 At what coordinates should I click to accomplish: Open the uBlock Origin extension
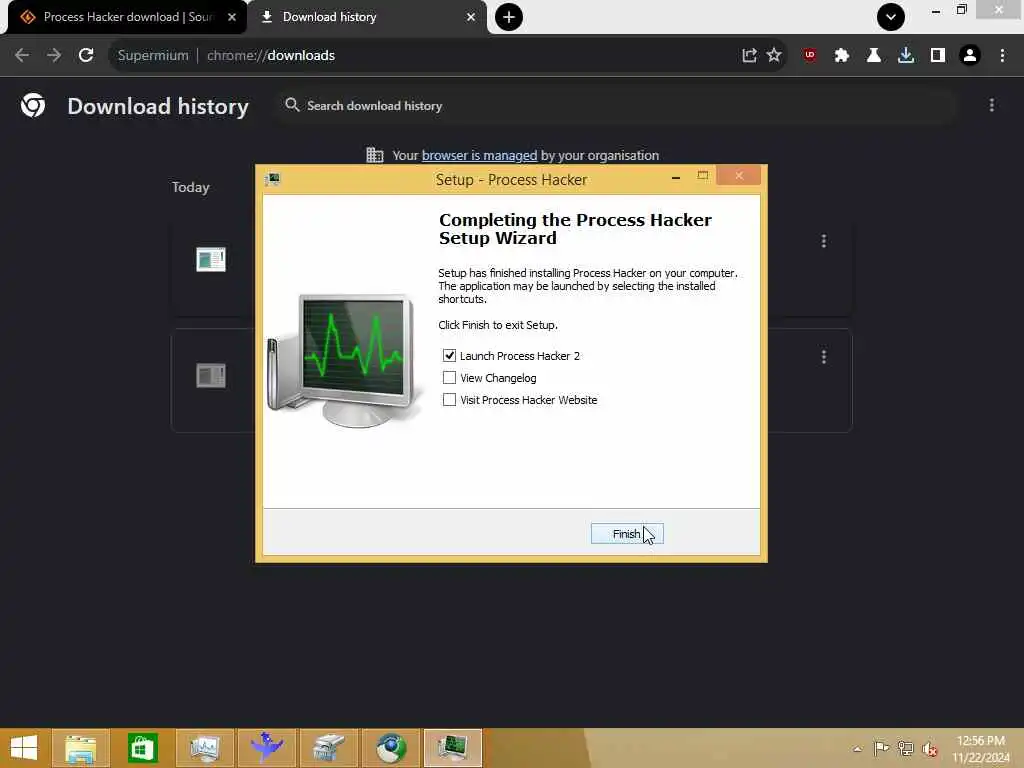(x=810, y=56)
